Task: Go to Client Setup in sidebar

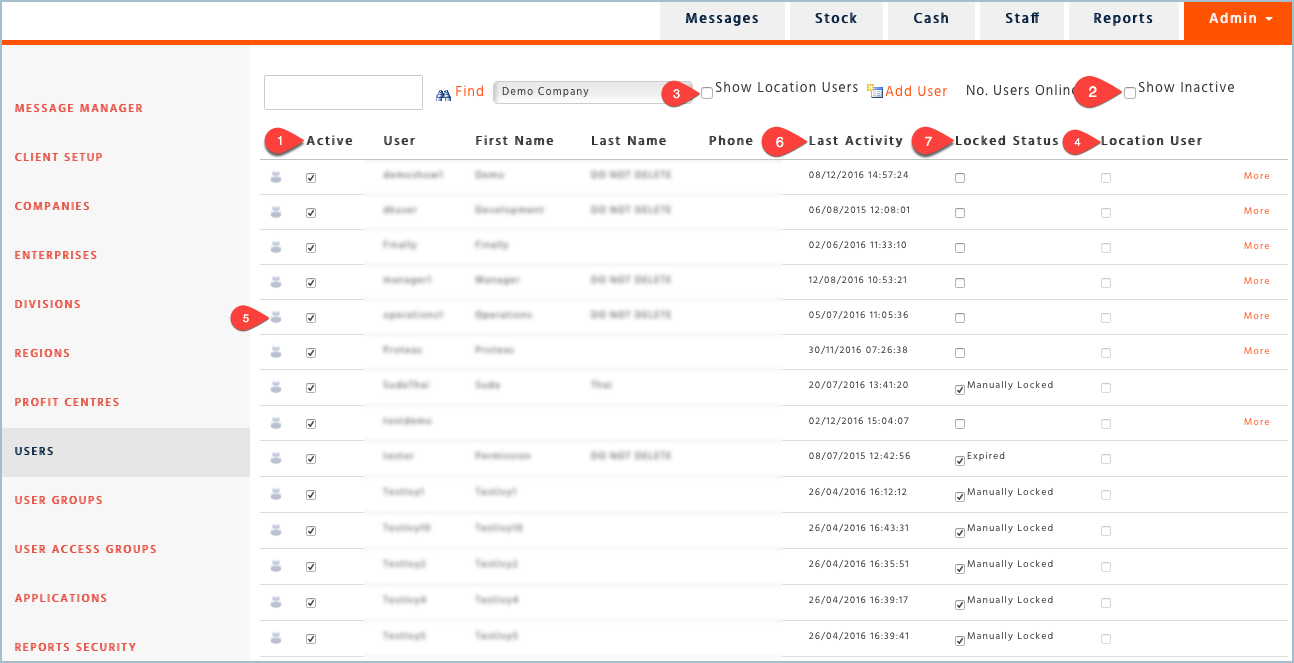Action: 59,157
